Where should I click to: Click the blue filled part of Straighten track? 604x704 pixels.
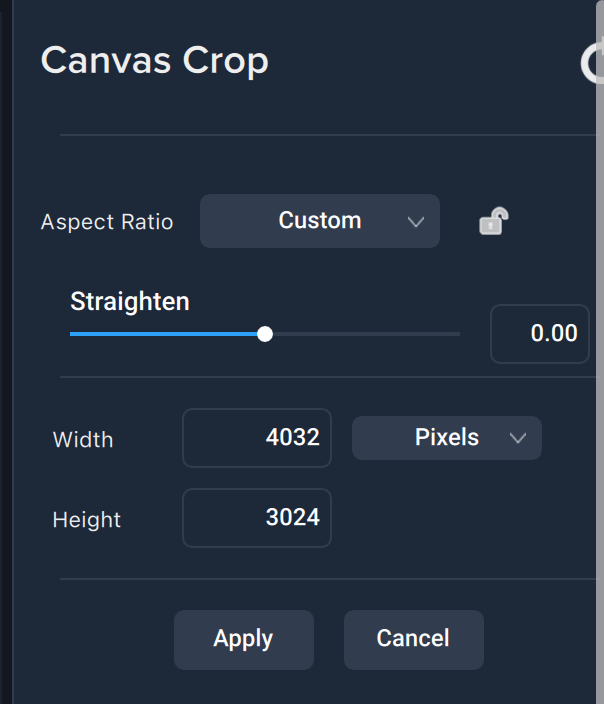pos(160,334)
